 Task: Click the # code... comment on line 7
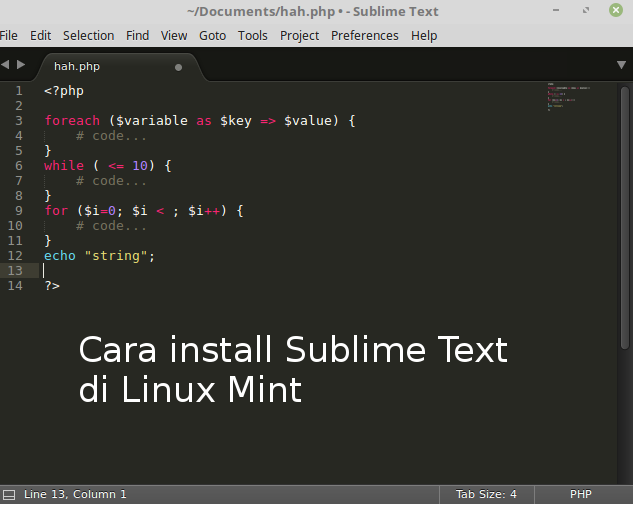coord(111,181)
